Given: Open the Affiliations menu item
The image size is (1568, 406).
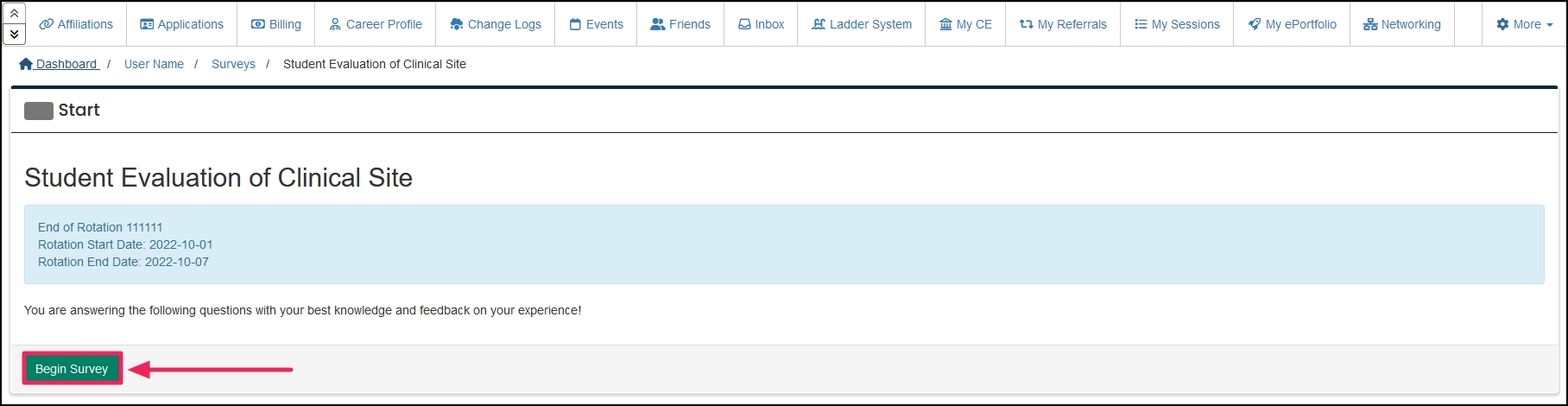Looking at the screenshot, I should [76, 24].
